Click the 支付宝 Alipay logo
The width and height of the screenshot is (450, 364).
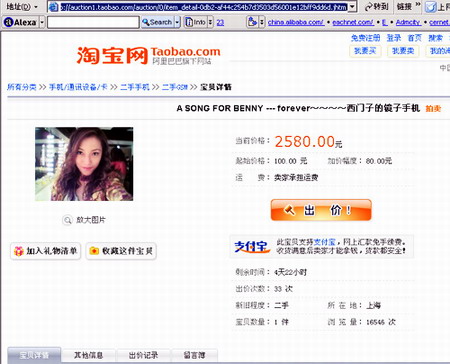coord(252,246)
